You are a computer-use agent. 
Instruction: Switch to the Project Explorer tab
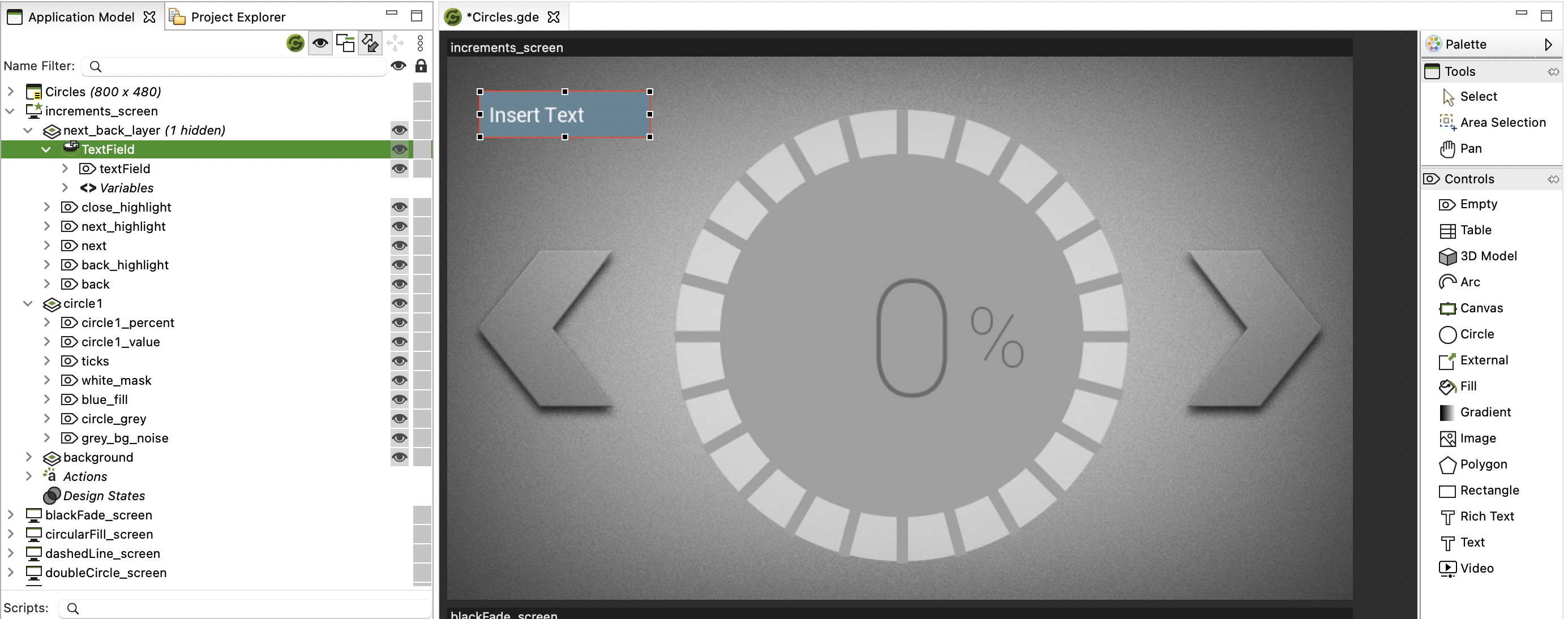[x=228, y=17]
